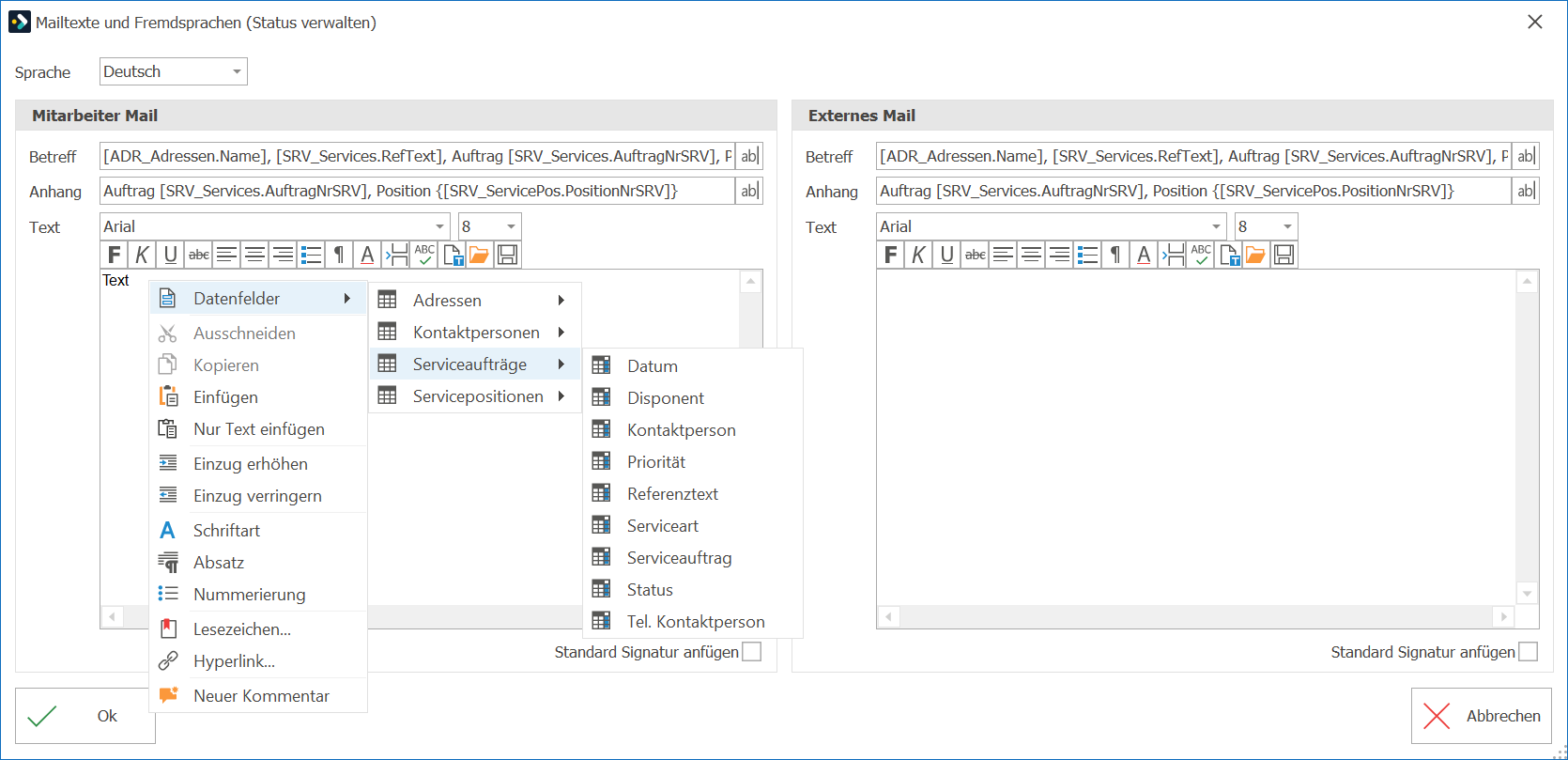Click the orange open-folder icon in Mitarbeiter Mail
Viewport: 1568px width, 760px height.
click(480, 255)
